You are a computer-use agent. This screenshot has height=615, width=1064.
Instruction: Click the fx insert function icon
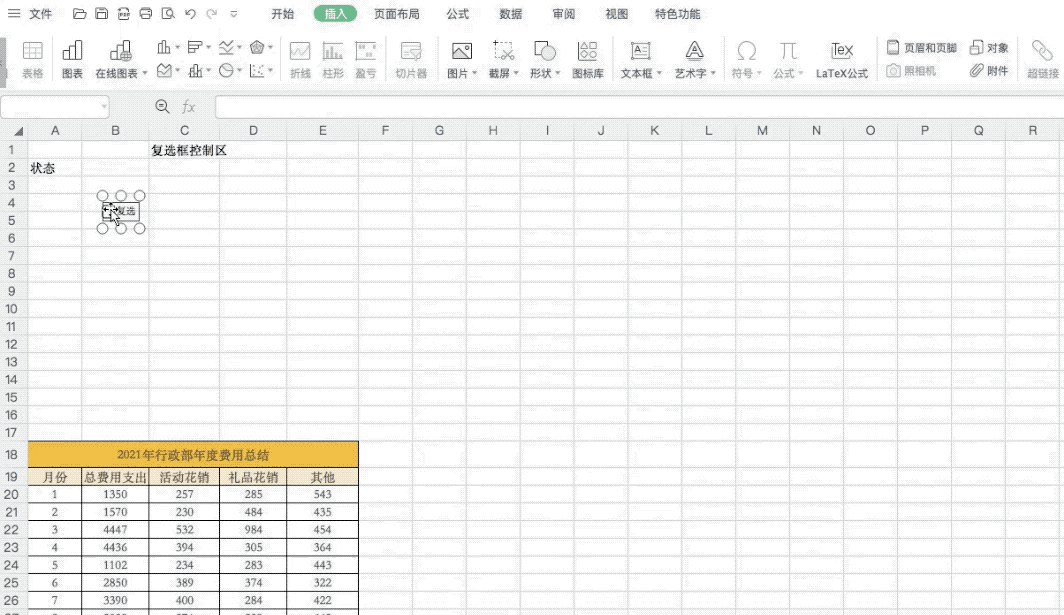189,107
